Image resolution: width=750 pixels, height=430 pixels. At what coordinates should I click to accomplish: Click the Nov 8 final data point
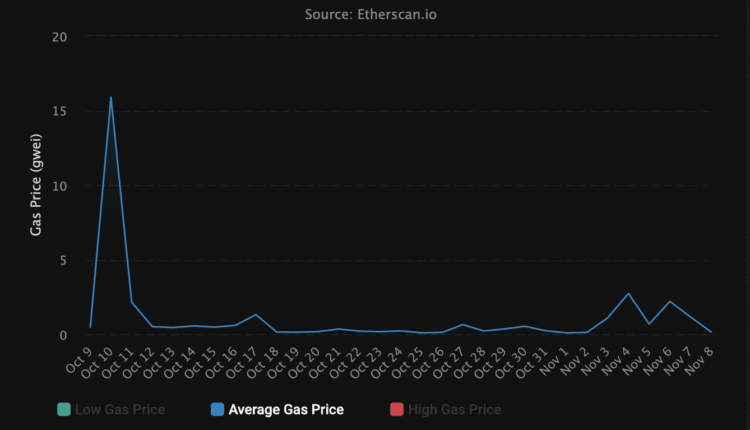pos(711,332)
